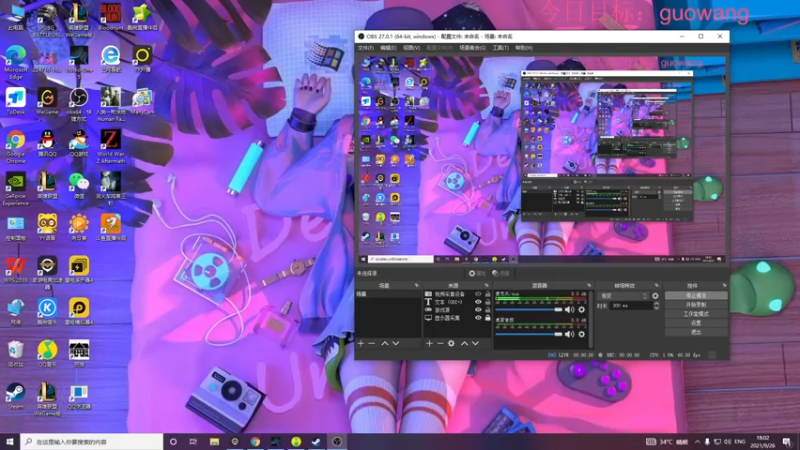Adjust the microphone volume slider

tap(529, 309)
